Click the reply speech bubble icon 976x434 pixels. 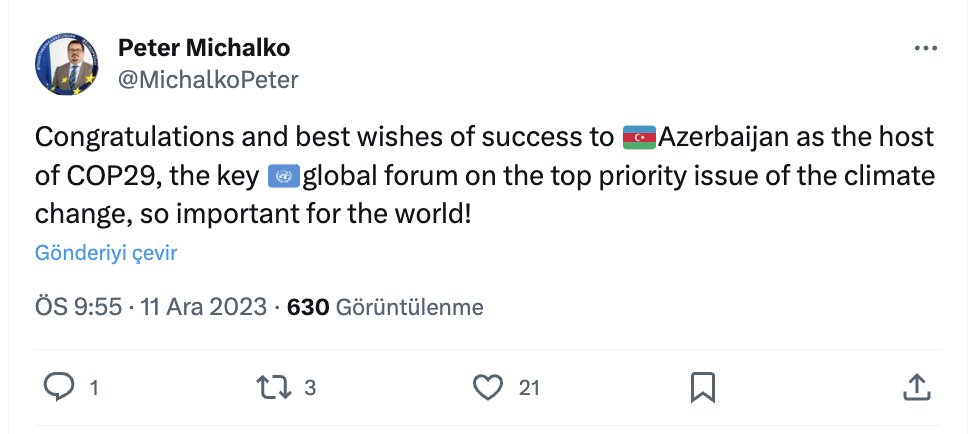59,388
